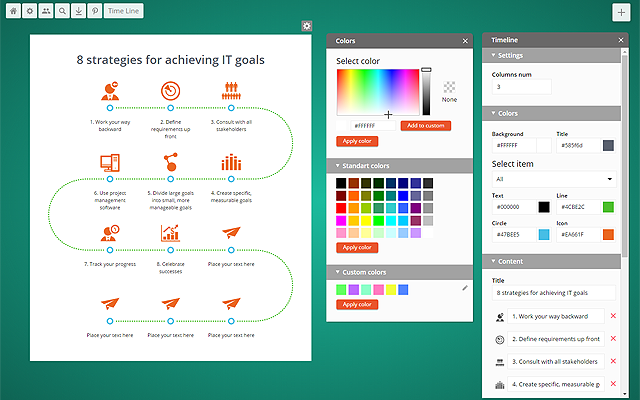Delete the 'Create specific, measurable' item
The image size is (640, 400).
(613, 384)
